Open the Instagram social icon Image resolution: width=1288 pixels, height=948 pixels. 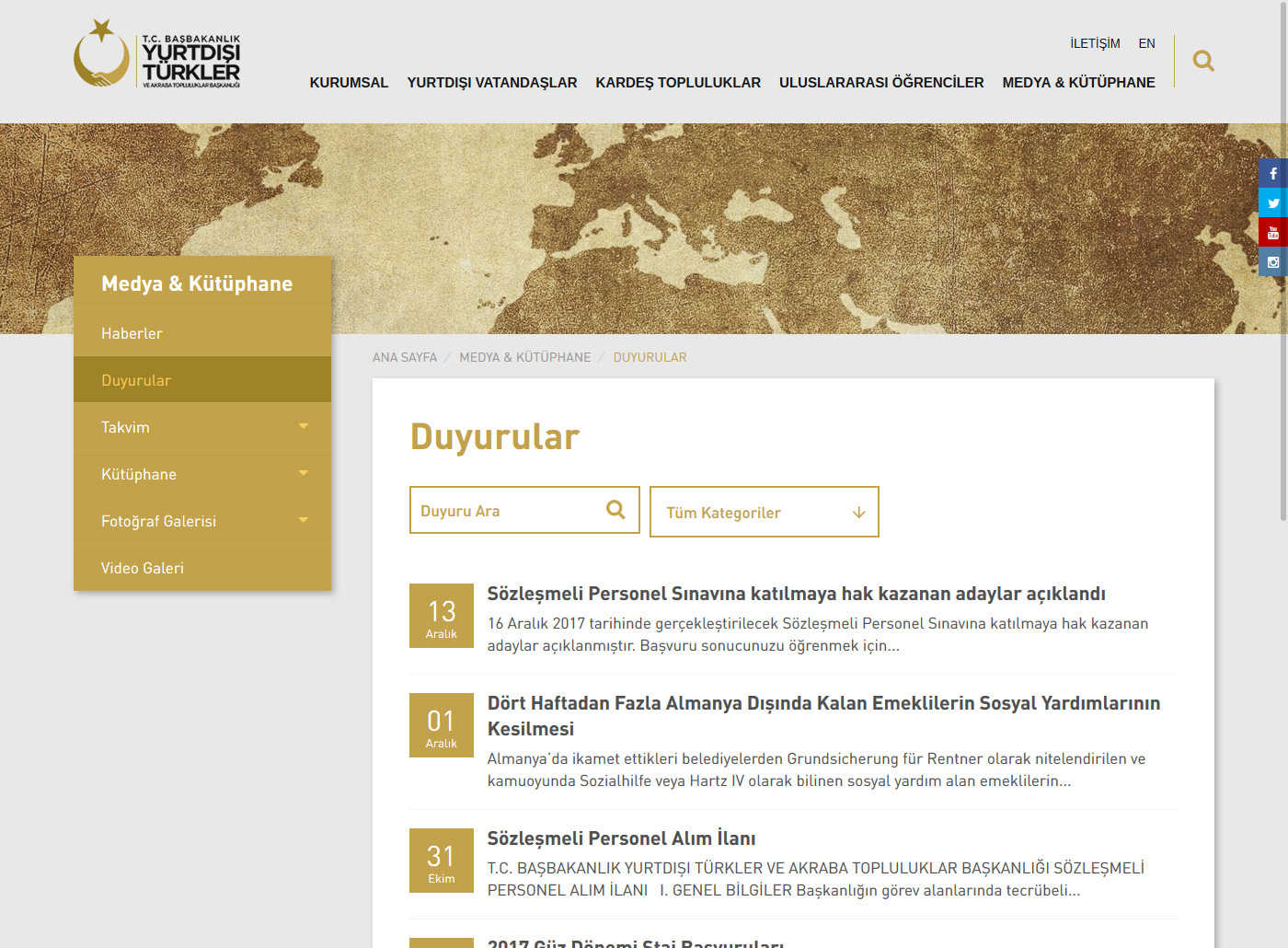(1273, 262)
